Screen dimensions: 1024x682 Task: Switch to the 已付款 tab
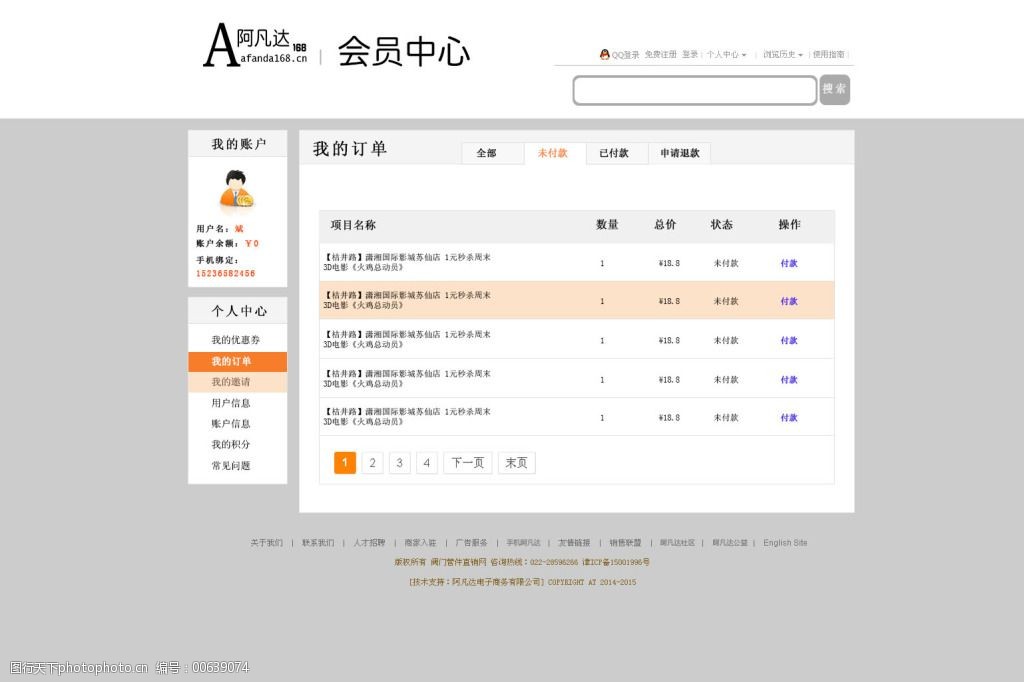click(x=616, y=153)
